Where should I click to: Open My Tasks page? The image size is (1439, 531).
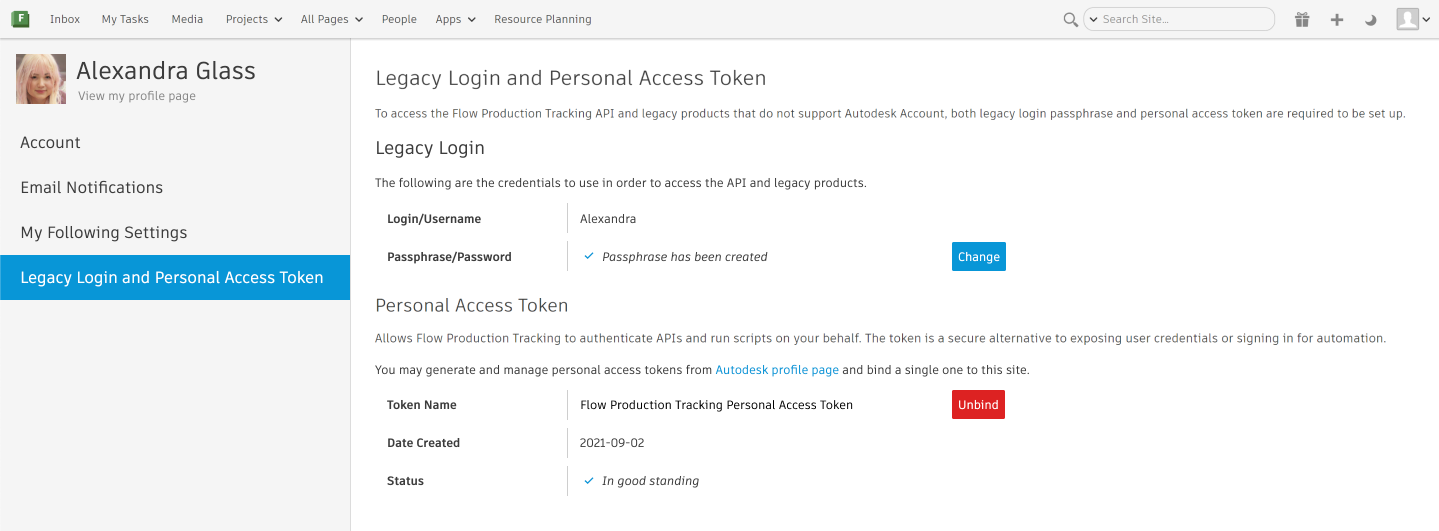pyautogui.click(x=125, y=19)
